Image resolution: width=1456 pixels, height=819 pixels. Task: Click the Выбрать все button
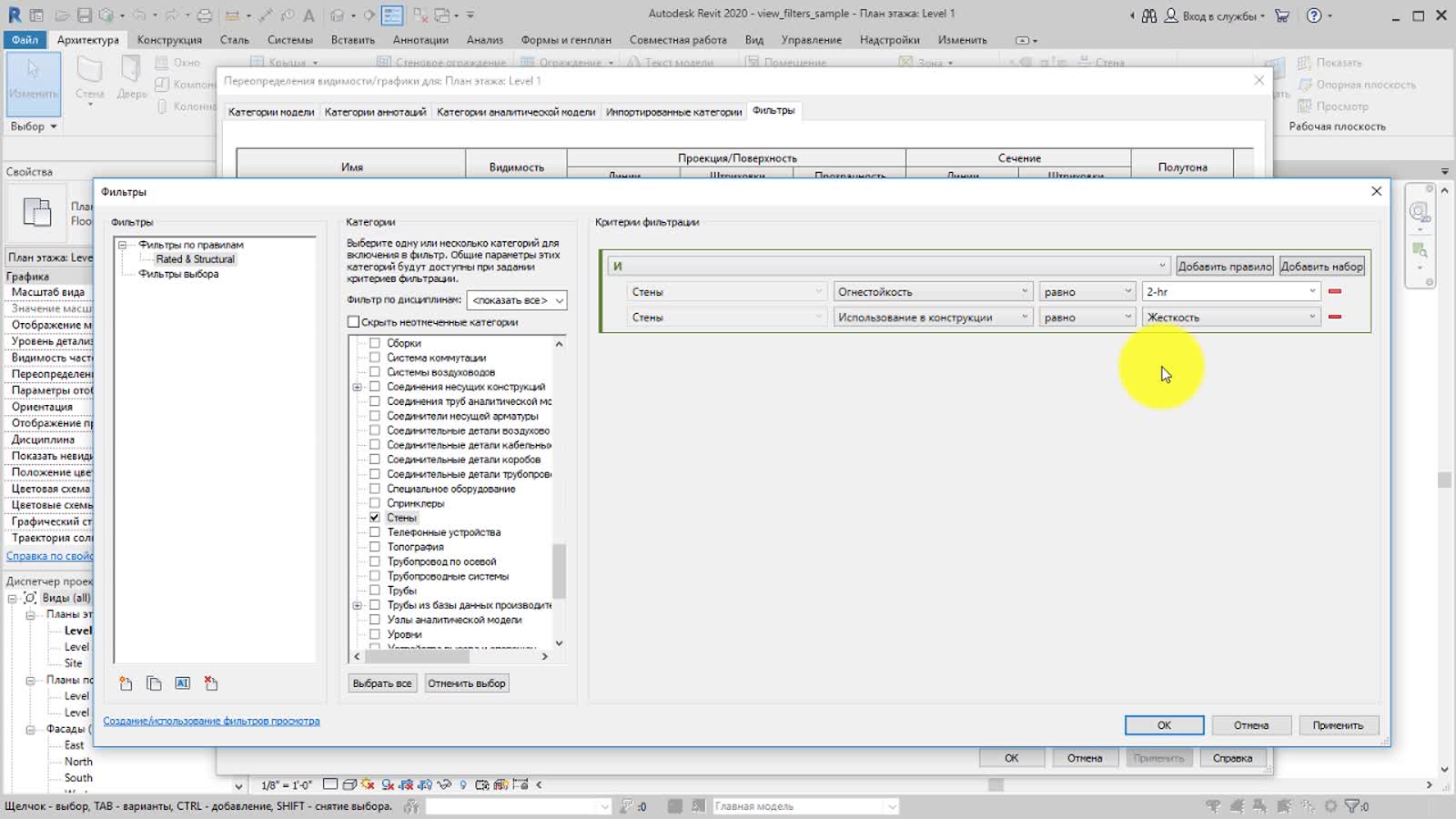click(382, 683)
